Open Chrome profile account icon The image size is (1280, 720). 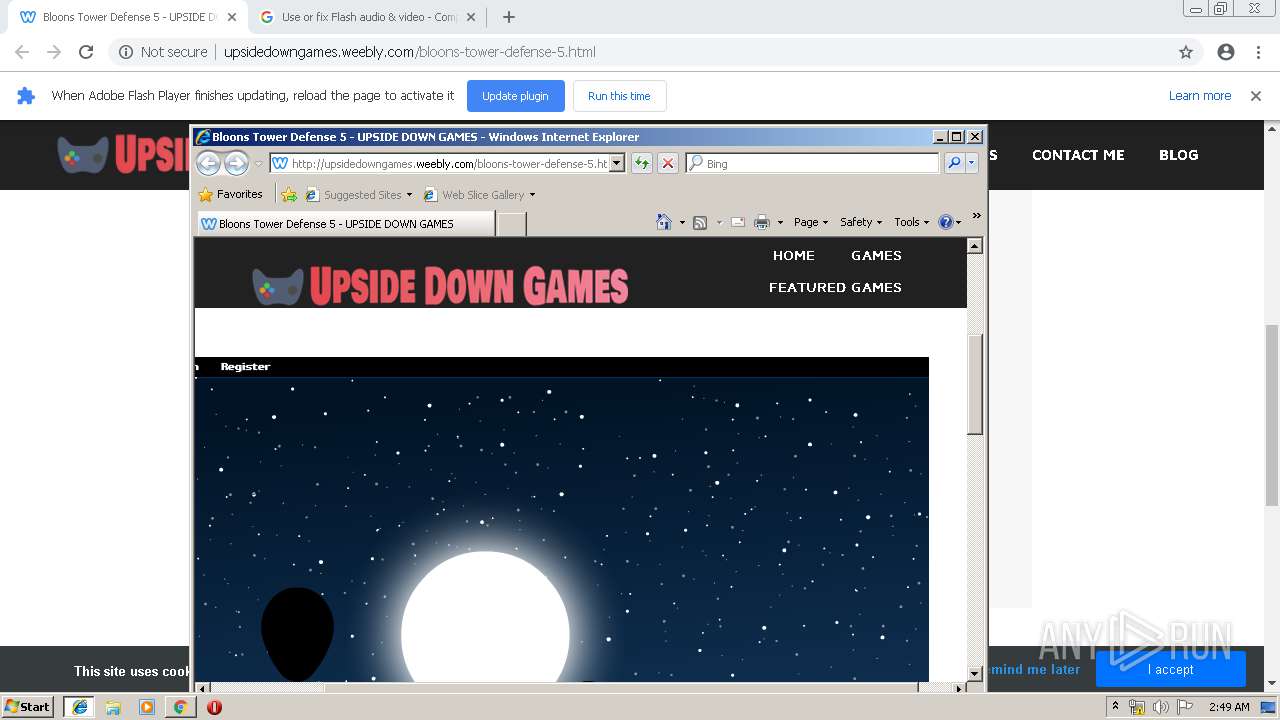click(x=1226, y=52)
